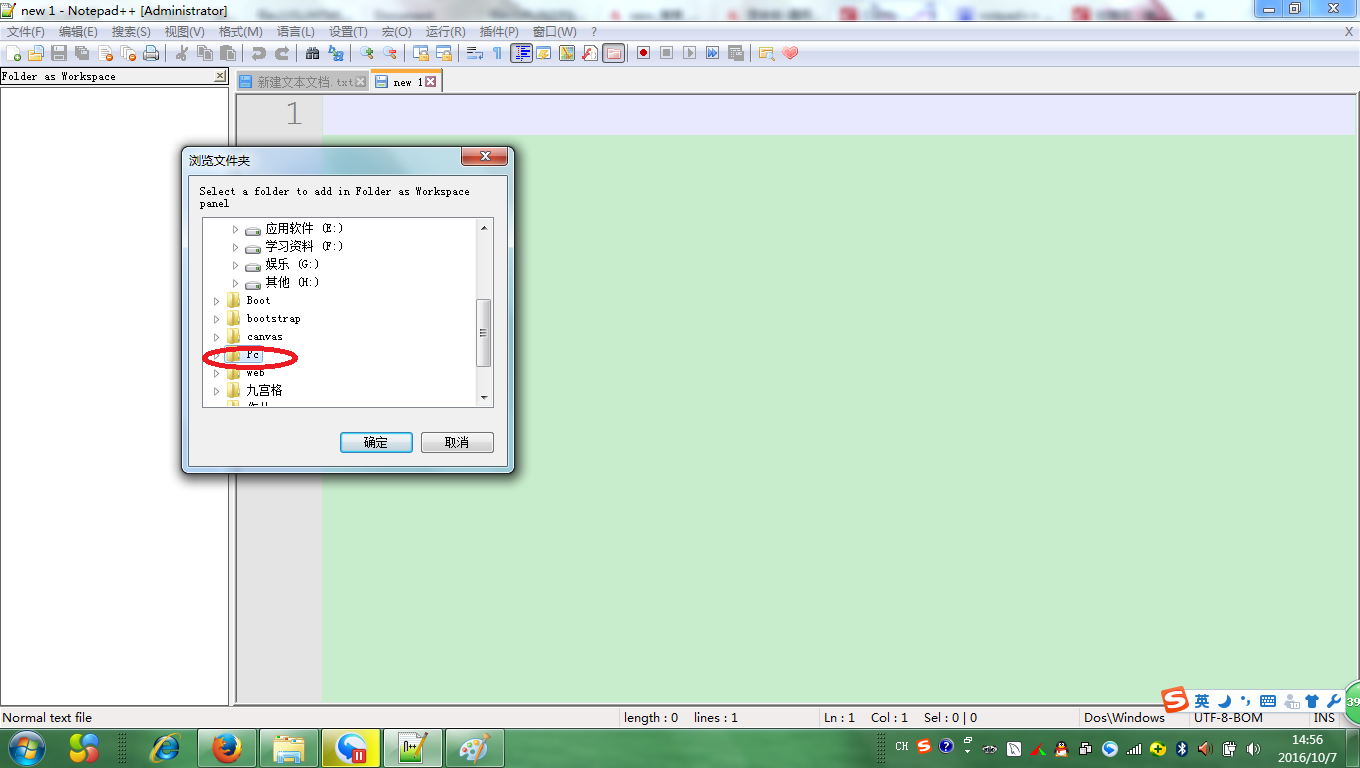Click 取消 to cancel dialog
1360x768 pixels.
coord(457,442)
